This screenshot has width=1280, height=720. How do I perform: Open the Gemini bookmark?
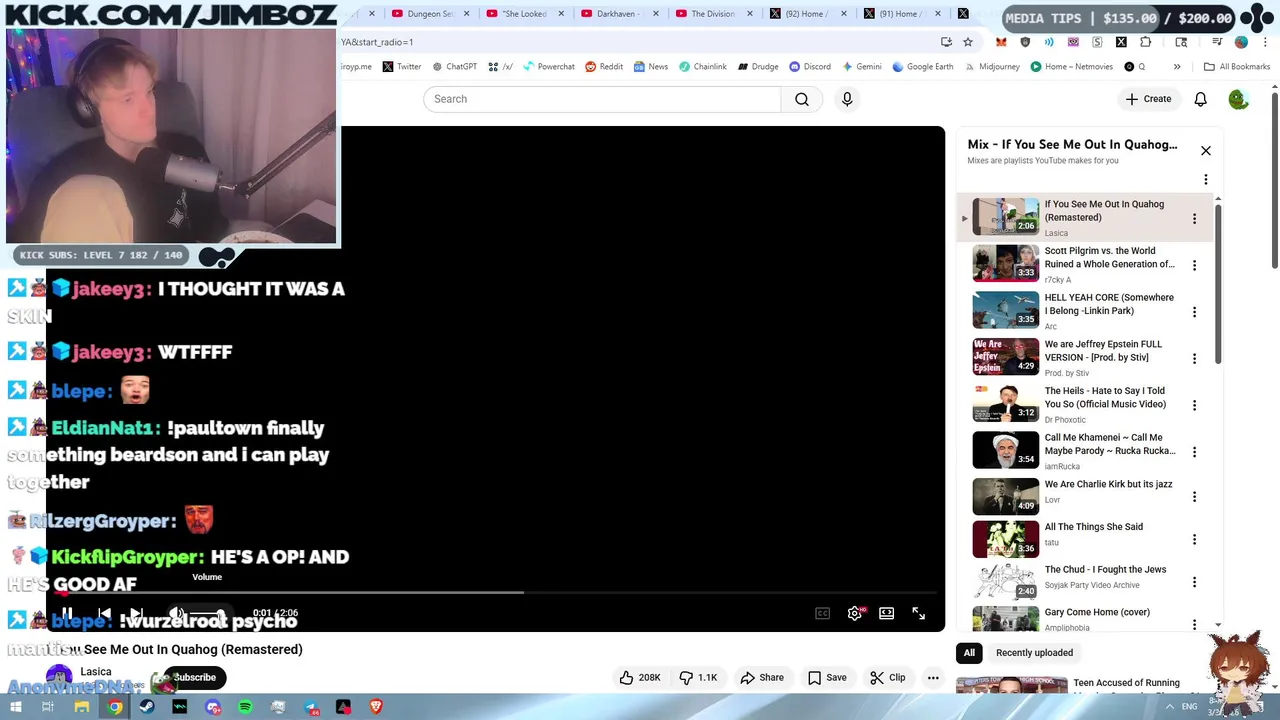pos(862,67)
